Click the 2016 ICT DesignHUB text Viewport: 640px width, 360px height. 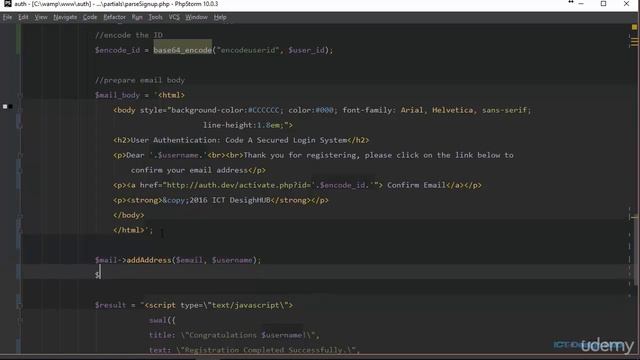pyautogui.click(x=230, y=200)
